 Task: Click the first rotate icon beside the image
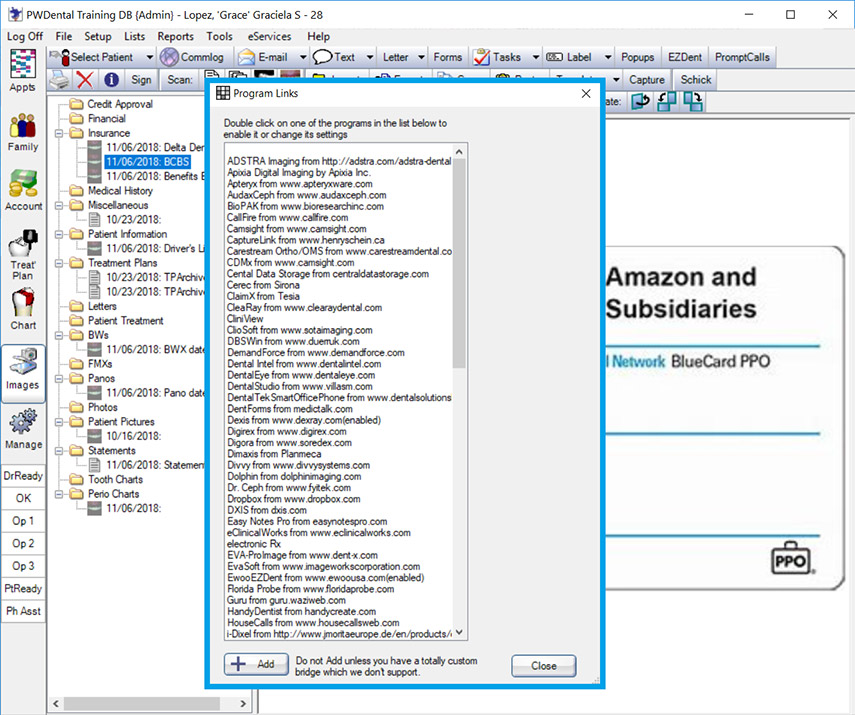click(x=641, y=101)
